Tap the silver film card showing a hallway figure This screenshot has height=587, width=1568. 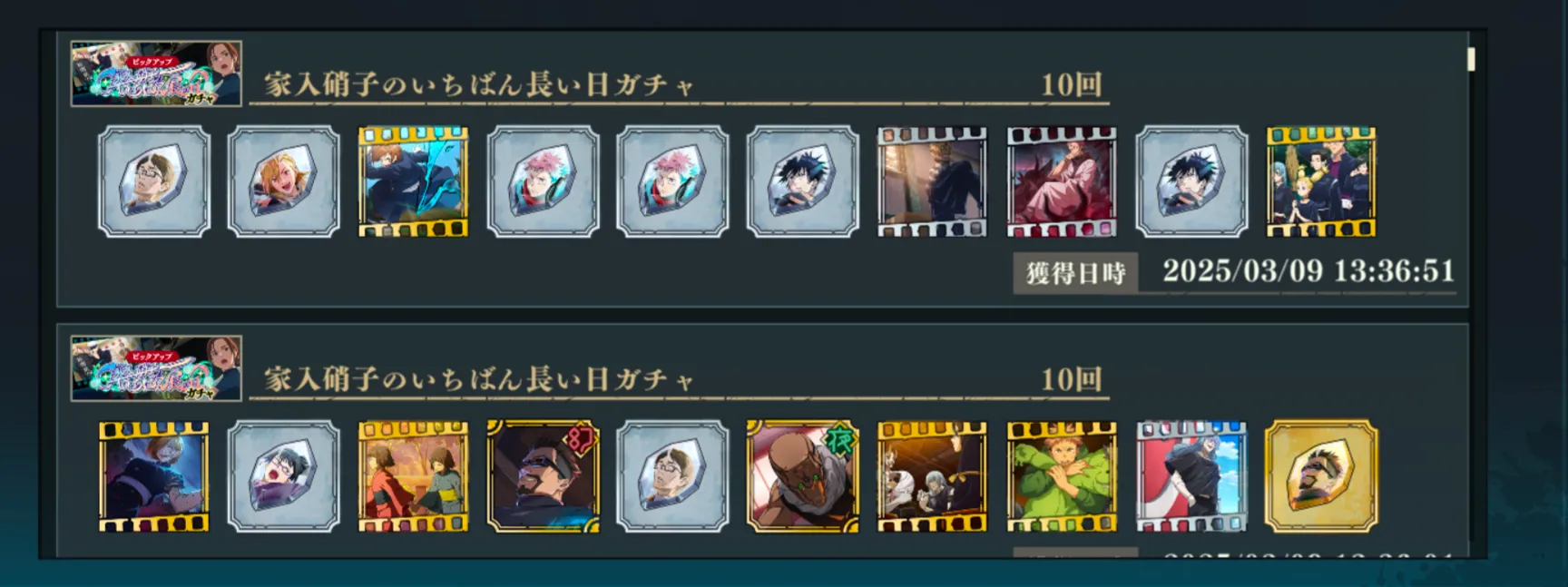coord(932,181)
